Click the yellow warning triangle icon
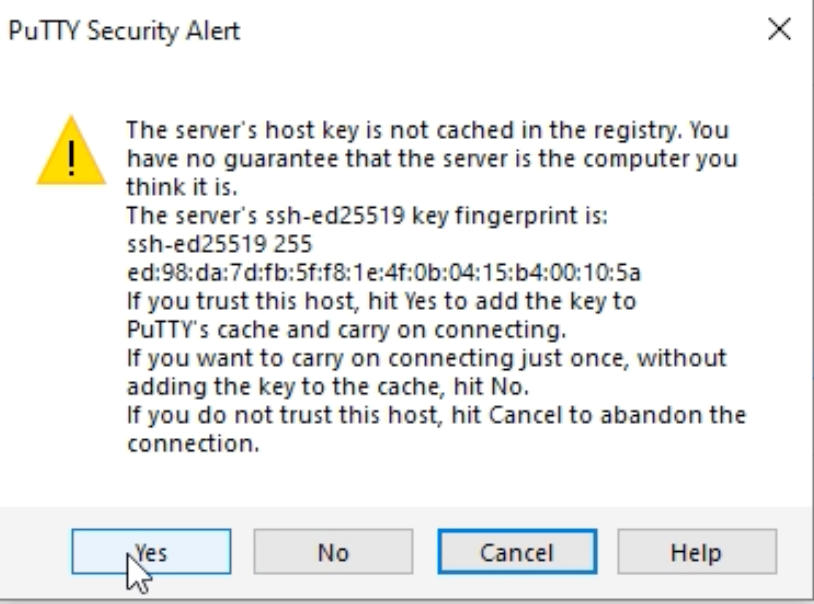This screenshot has height=604, width=814. [71, 150]
